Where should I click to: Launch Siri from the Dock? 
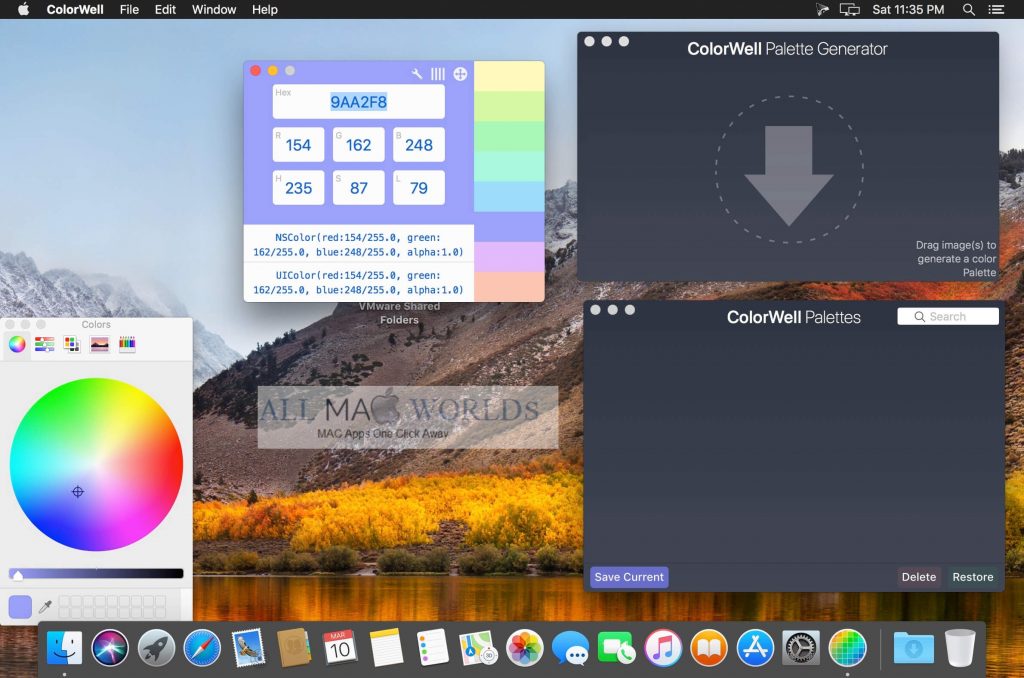point(110,648)
